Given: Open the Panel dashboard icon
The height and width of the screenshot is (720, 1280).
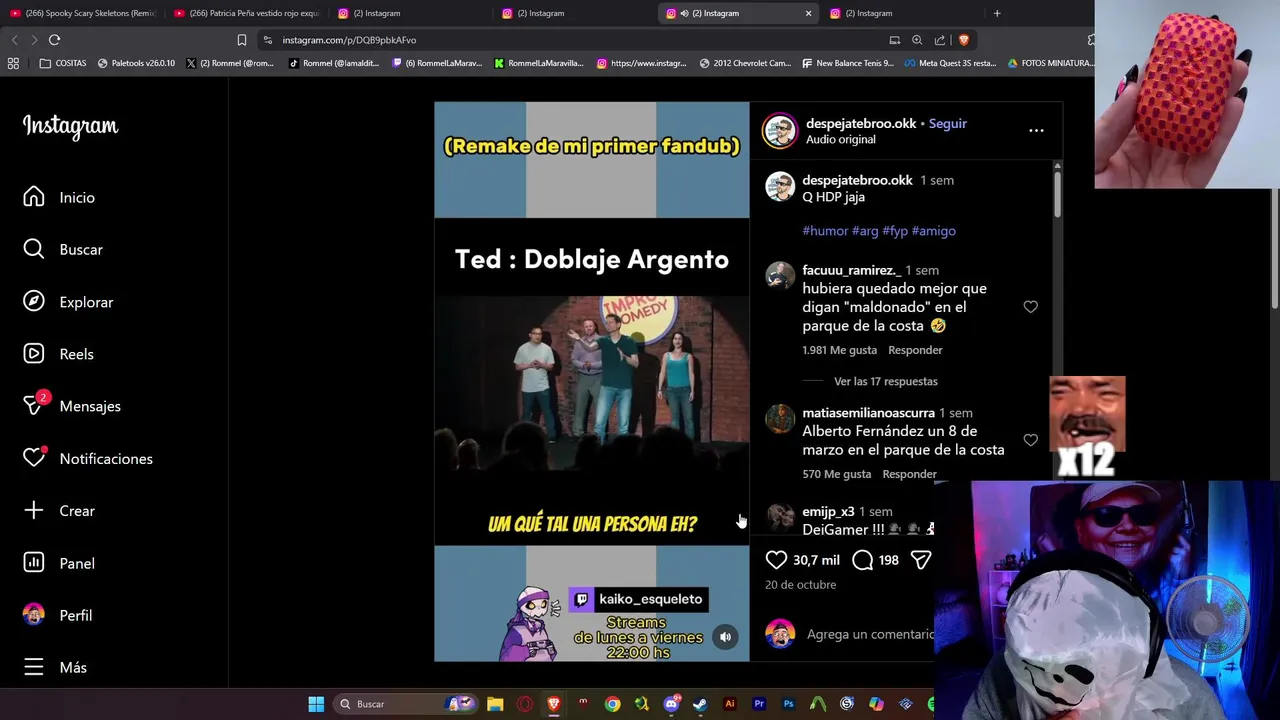Looking at the screenshot, I should (x=34, y=563).
